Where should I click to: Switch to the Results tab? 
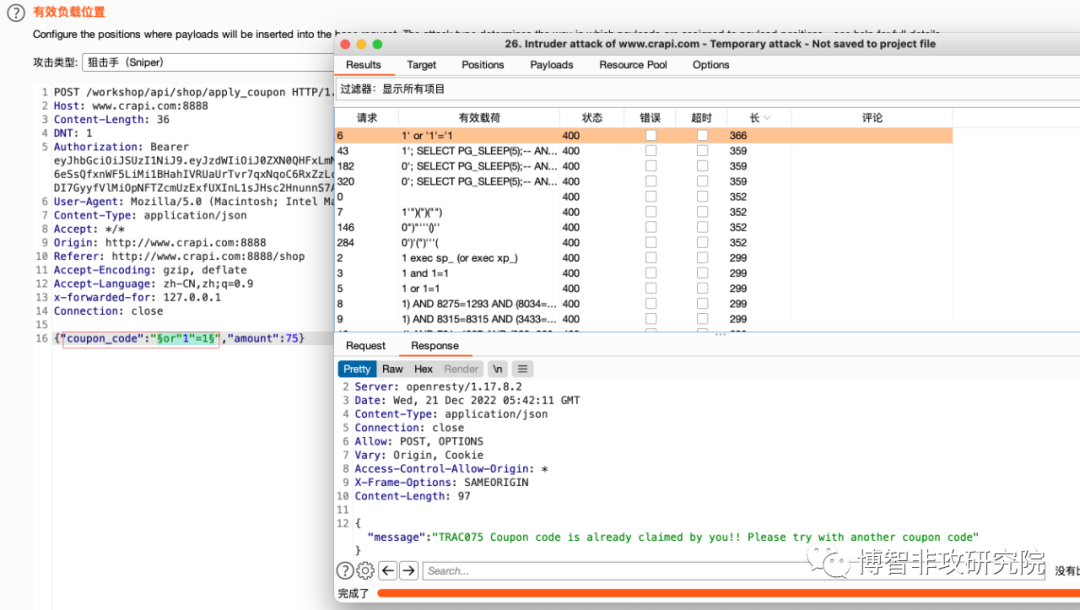(x=364, y=65)
